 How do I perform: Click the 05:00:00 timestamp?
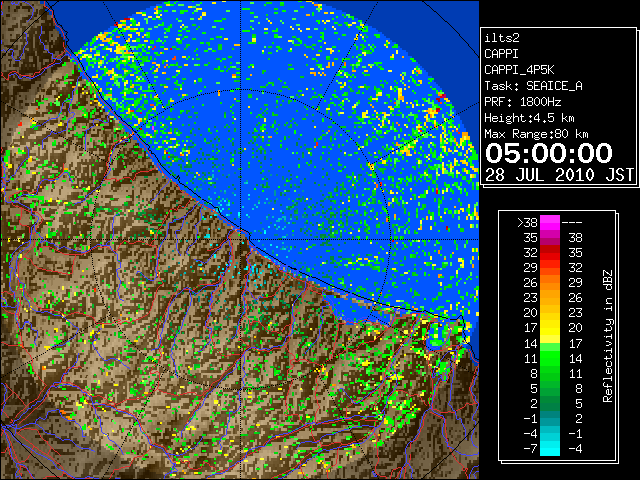549,153
